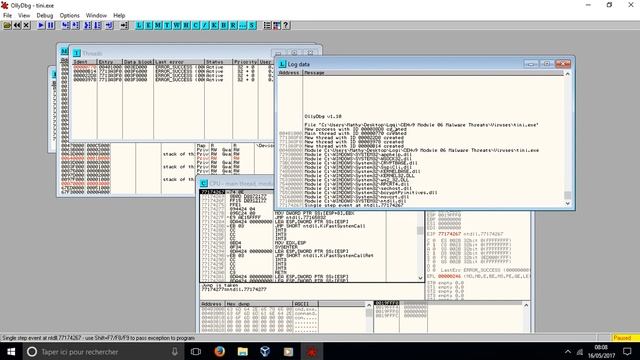Show Executable modules with the E button

[x=149, y=25]
